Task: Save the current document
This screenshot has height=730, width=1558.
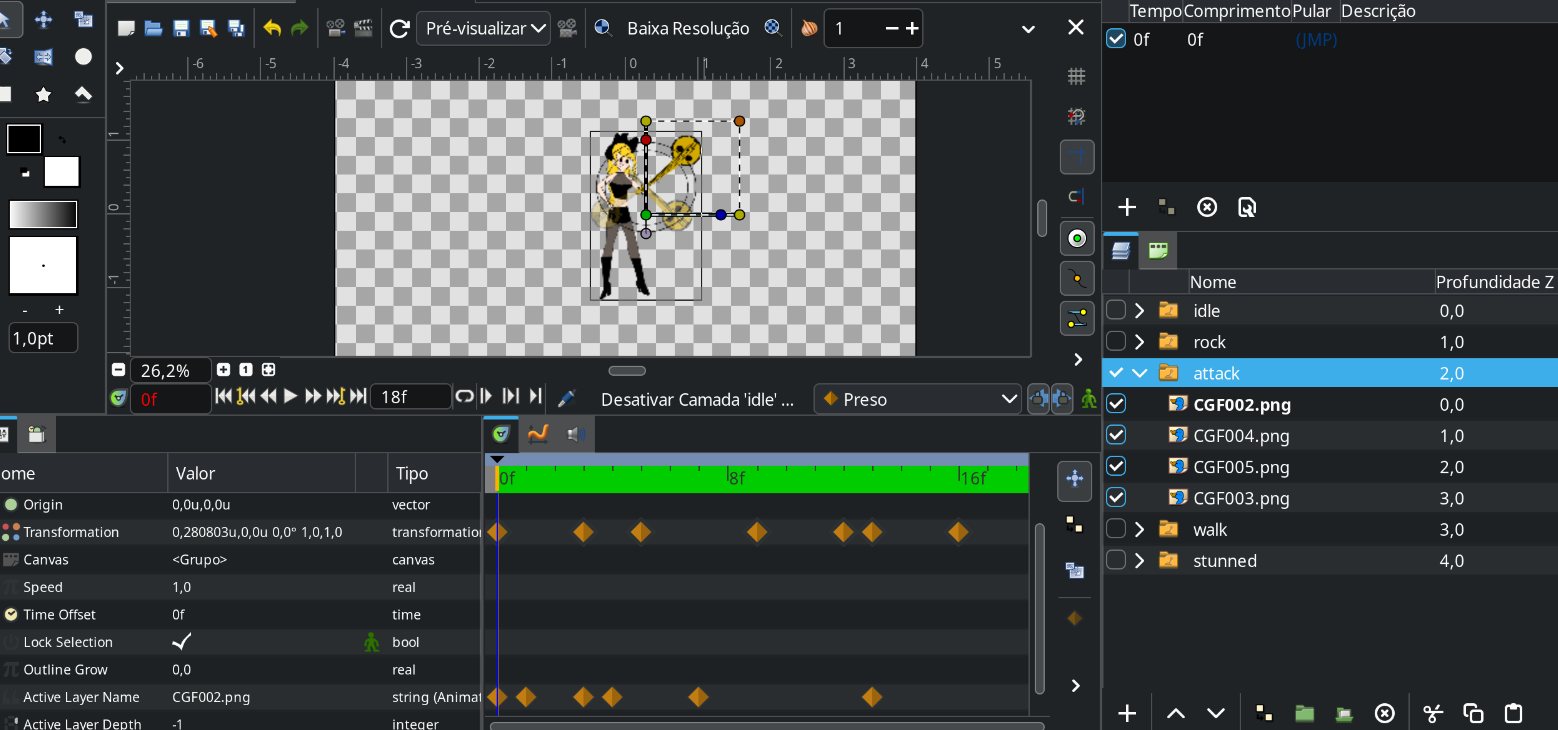Action: point(181,28)
